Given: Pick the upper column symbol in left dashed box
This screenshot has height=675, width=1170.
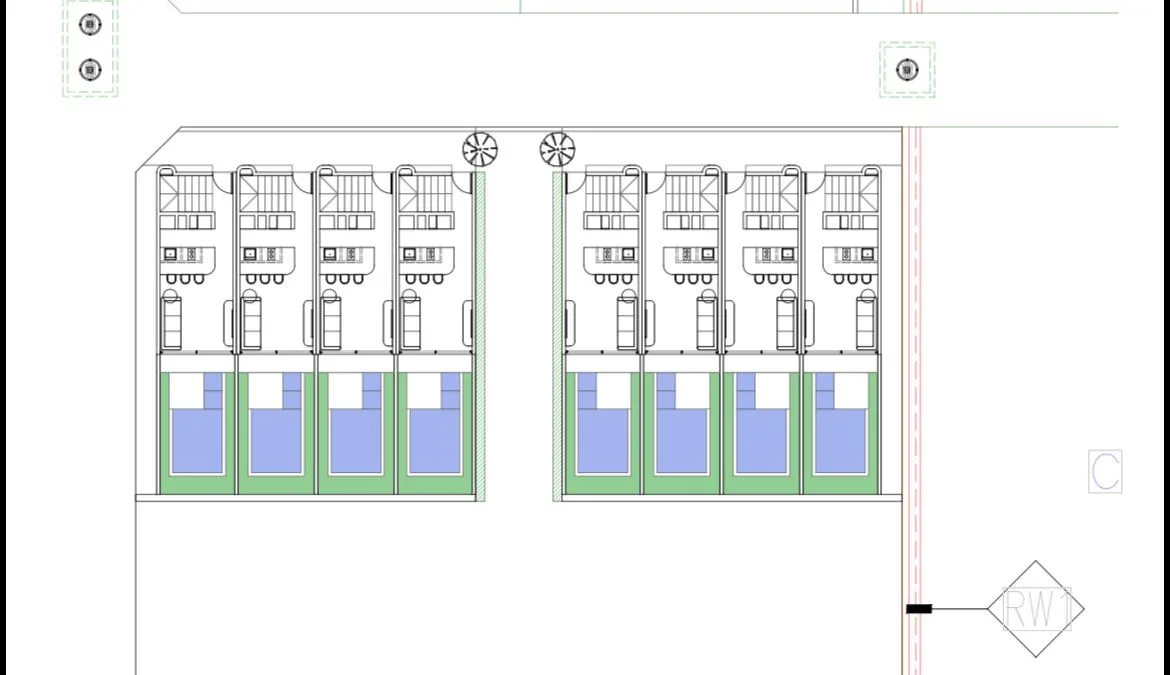Looking at the screenshot, I should [x=90, y=25].
